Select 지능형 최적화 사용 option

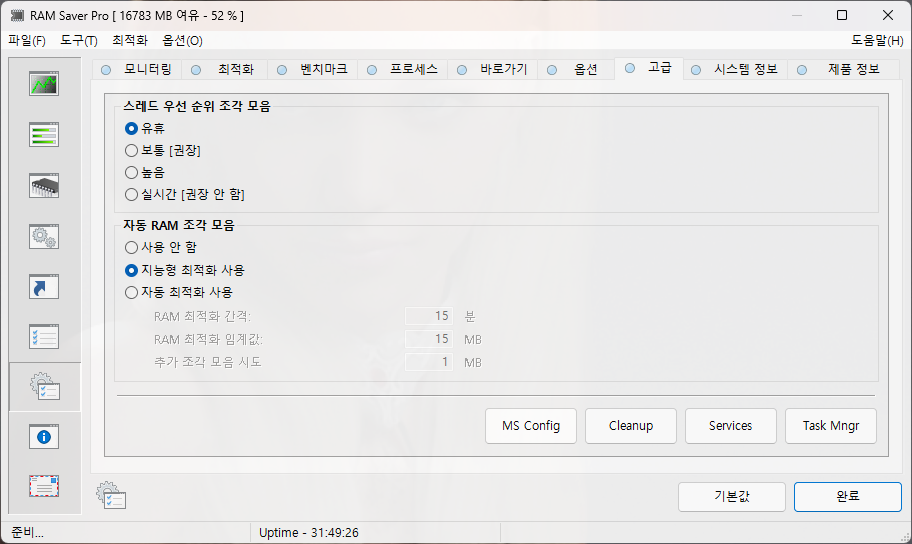tap(185, 271)
